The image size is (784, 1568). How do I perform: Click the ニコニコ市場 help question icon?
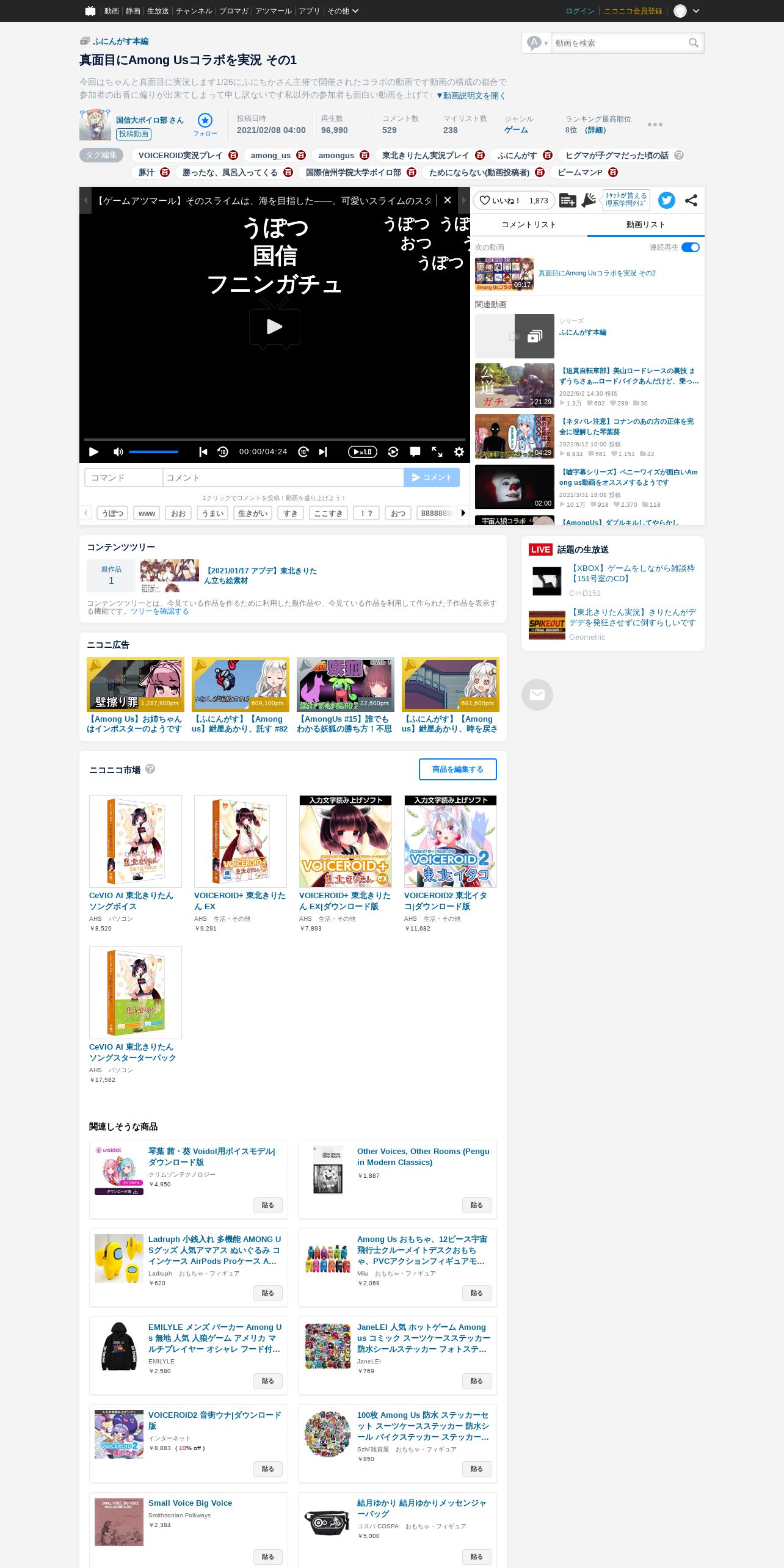coord(150,769)
